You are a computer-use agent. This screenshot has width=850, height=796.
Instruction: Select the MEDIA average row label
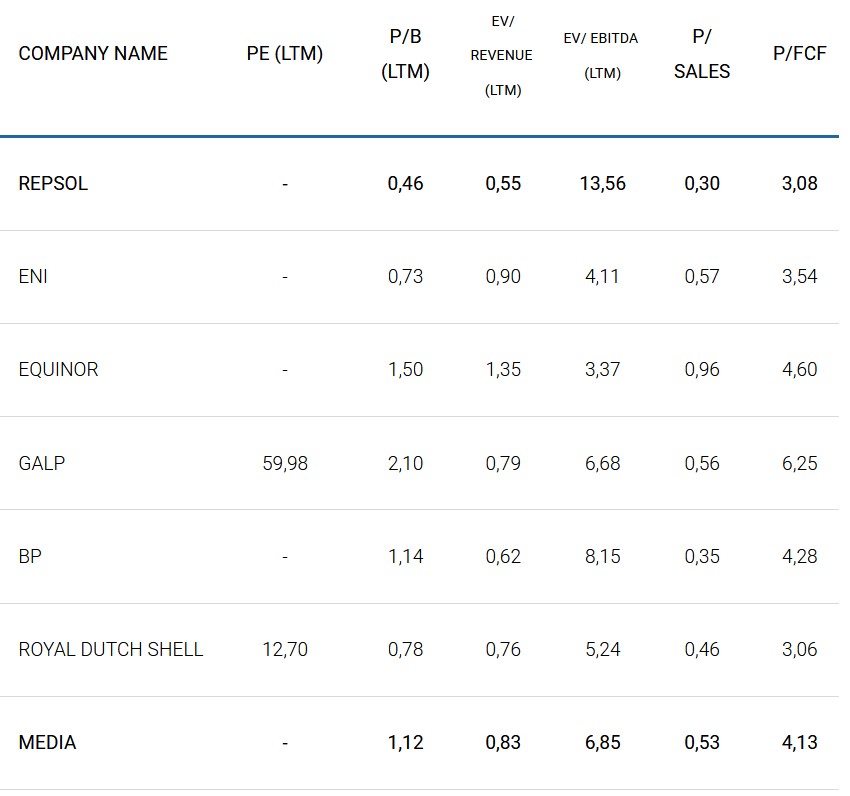click(47, 742)
